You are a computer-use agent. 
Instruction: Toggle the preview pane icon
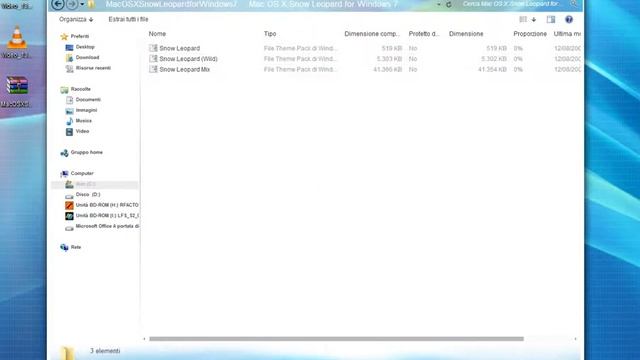click(x=551, y=19)
